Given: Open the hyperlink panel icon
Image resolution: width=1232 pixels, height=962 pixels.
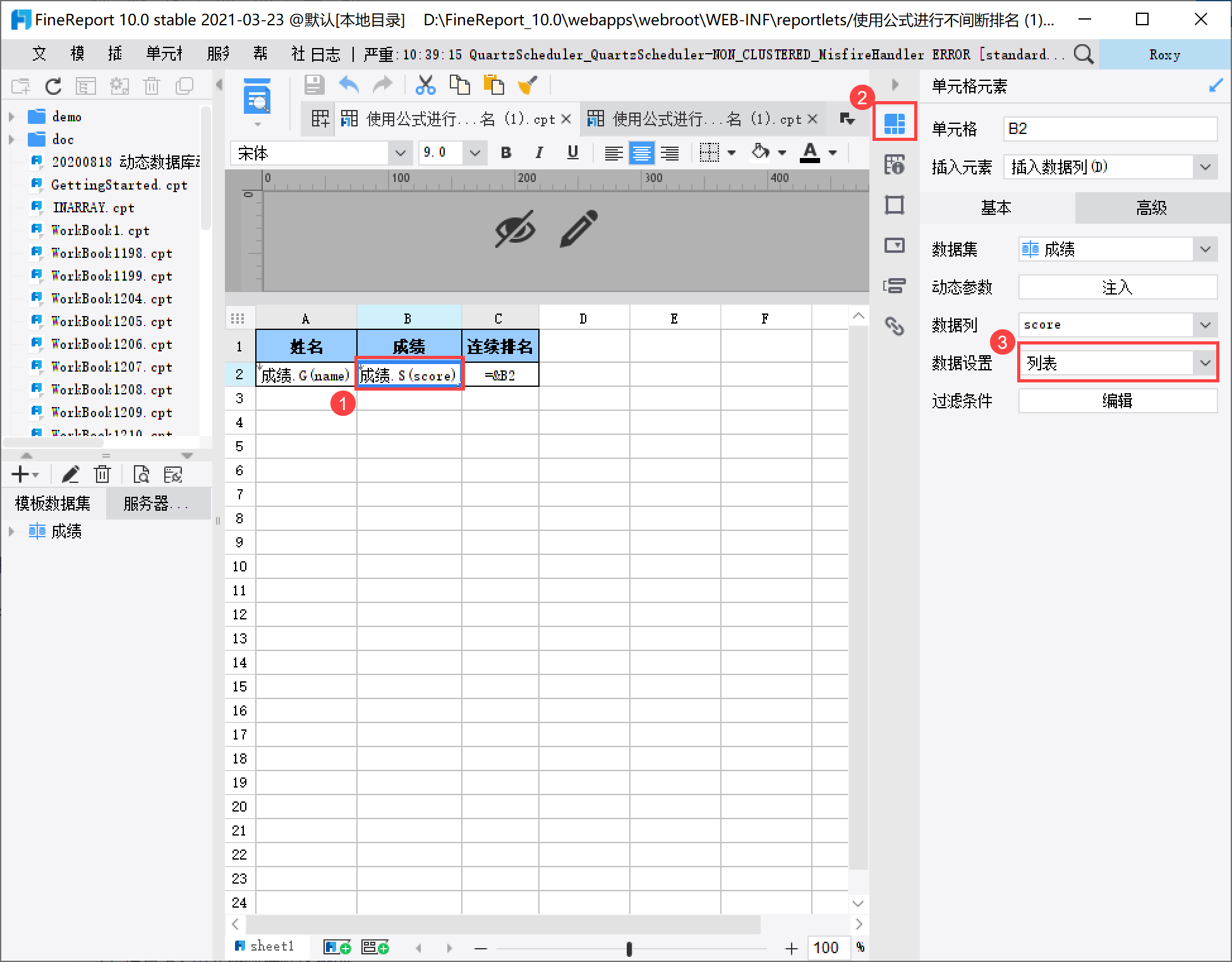Looking at the screenshot, I should 894,326.
